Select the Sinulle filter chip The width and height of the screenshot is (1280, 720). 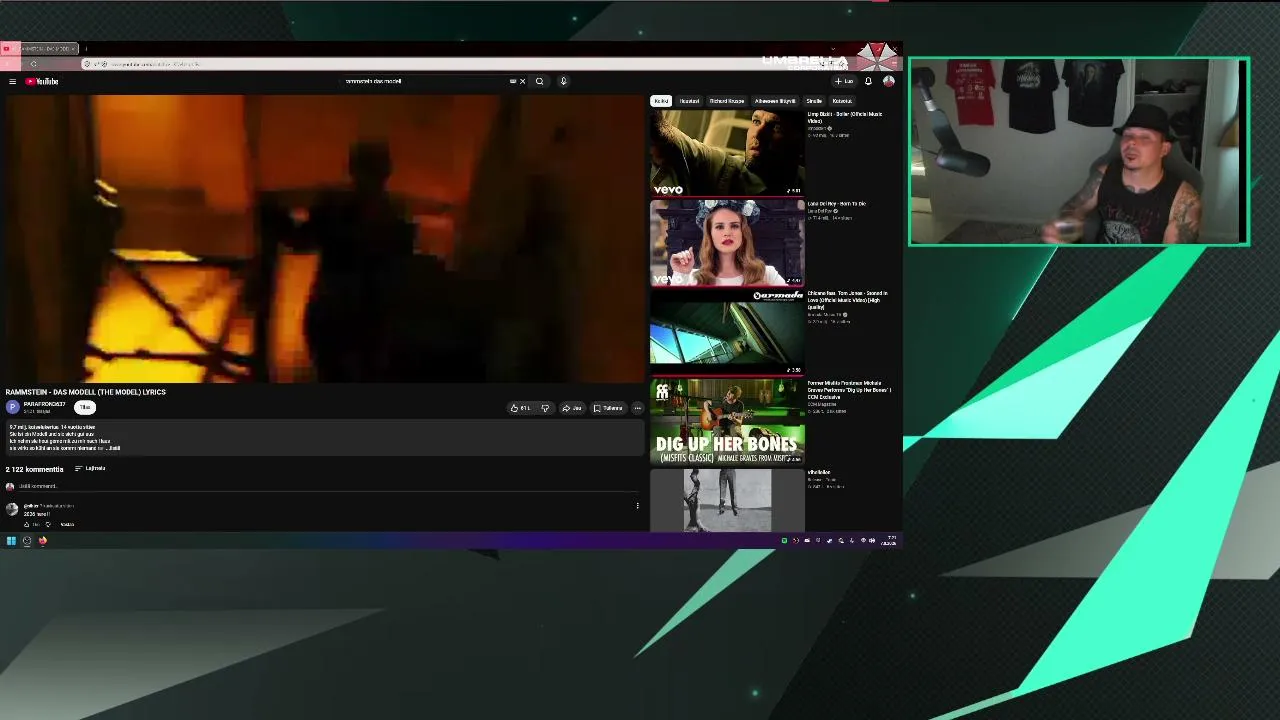click(814, 101)
